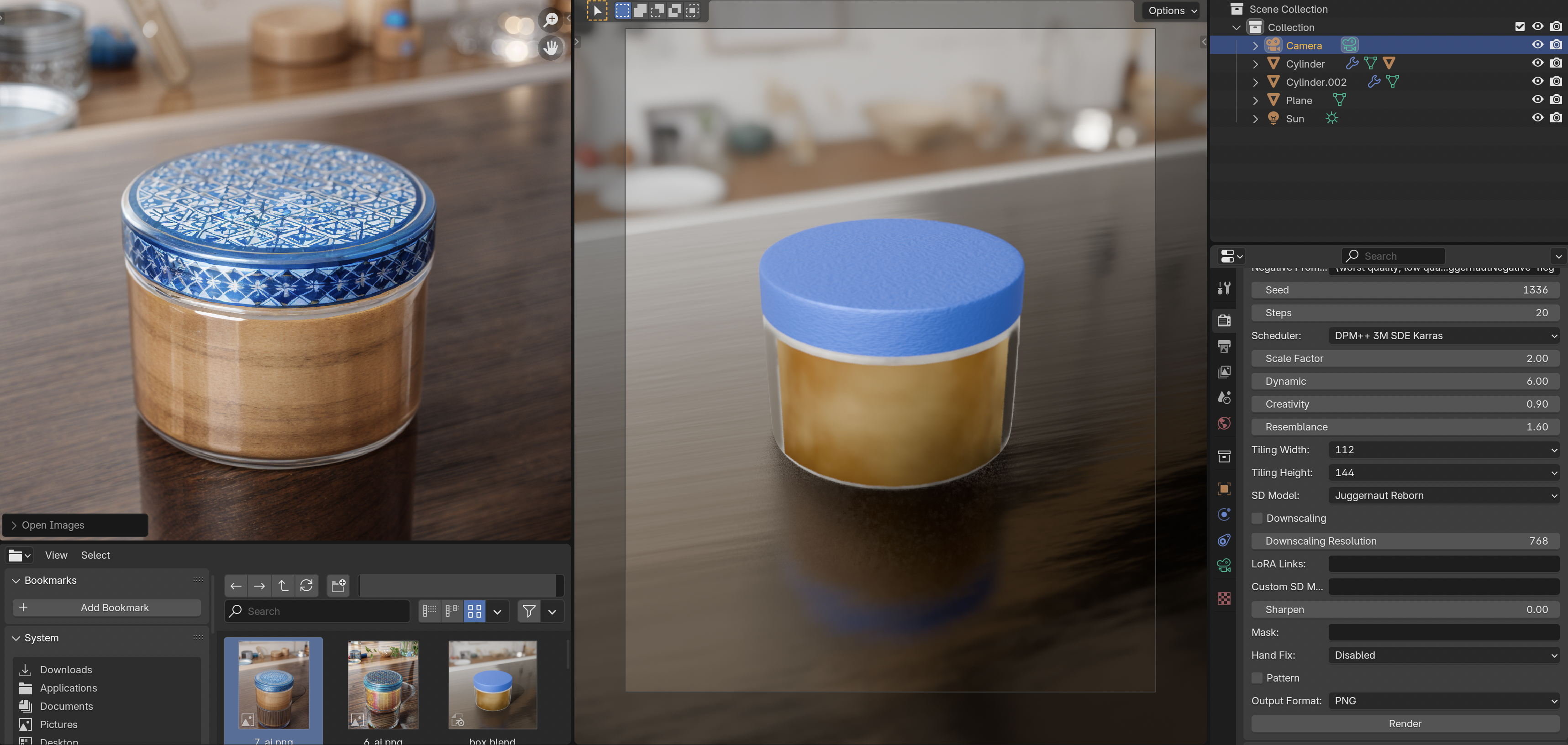1568x745 pixels.
Task: Open the Tool properties tab
Action: click(1224, 289)
